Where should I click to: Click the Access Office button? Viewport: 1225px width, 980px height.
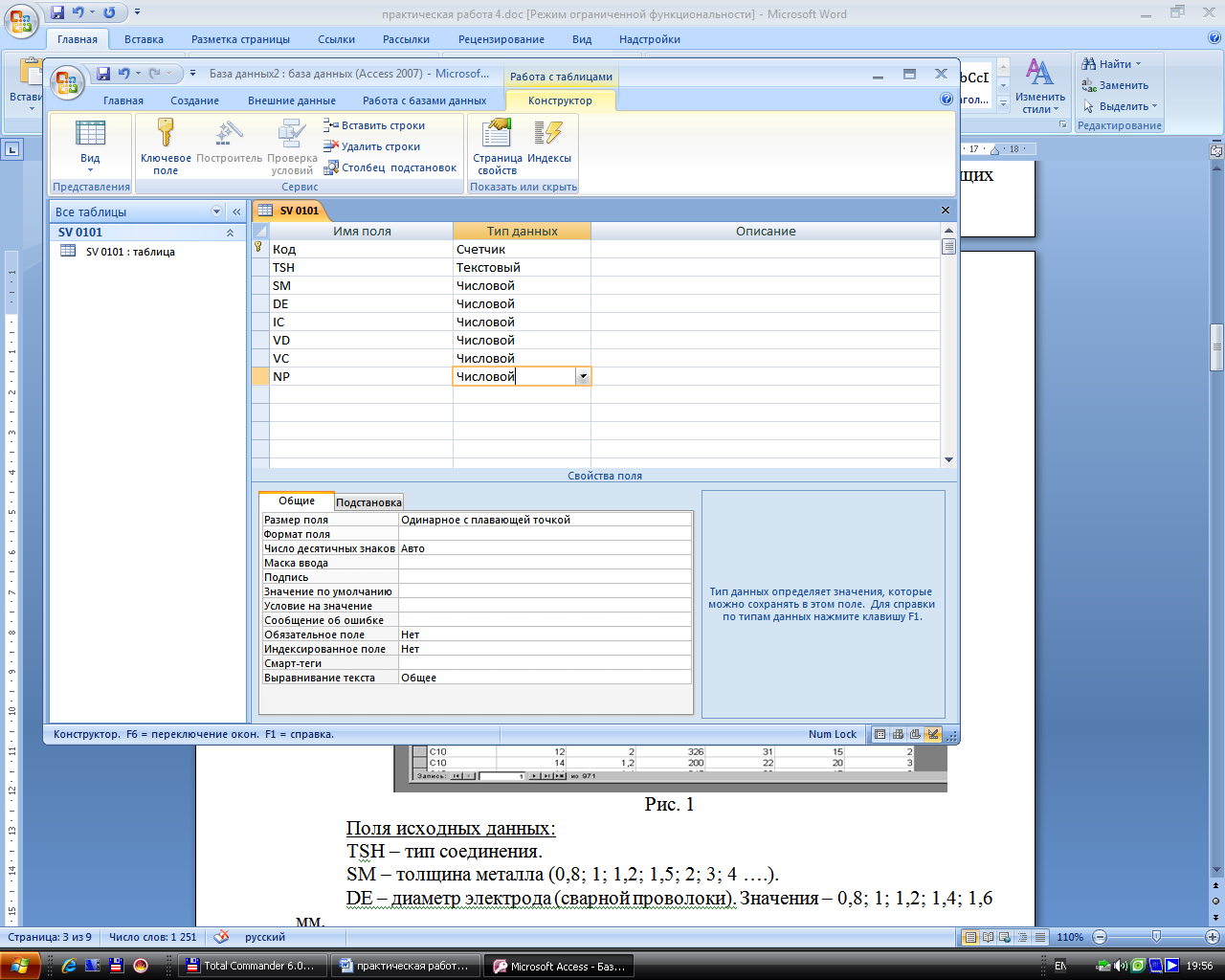pyautogui.click(x=67, y=83)
